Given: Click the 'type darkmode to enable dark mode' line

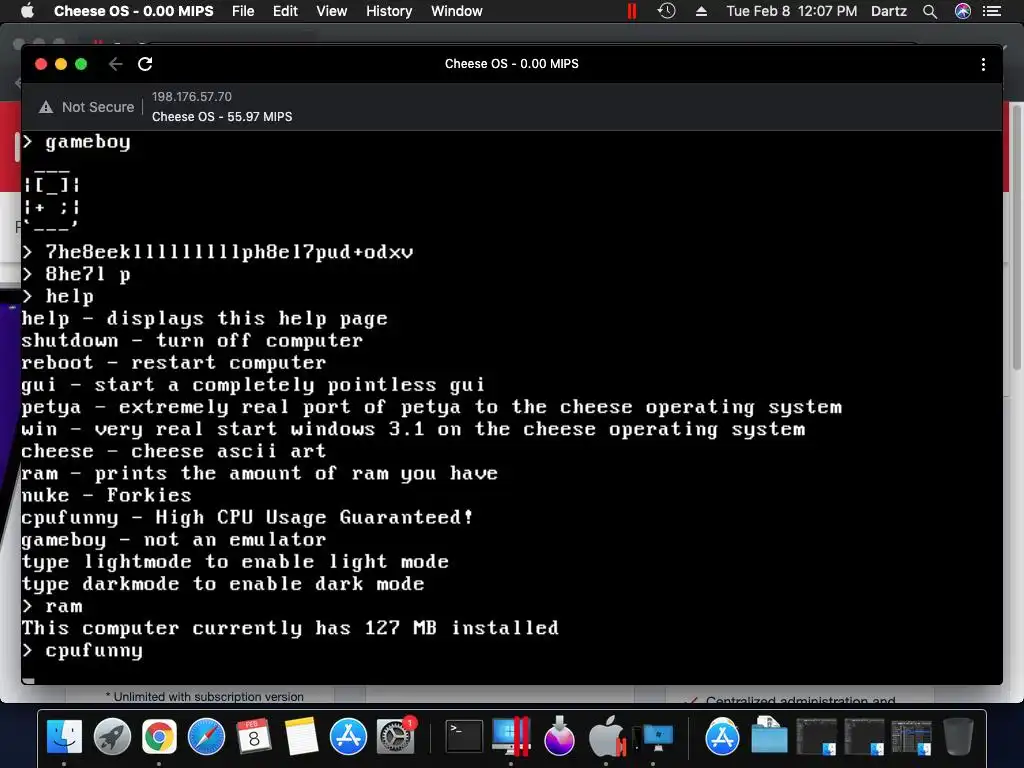Looking at the screenshot, I should [x=223, y=584].
